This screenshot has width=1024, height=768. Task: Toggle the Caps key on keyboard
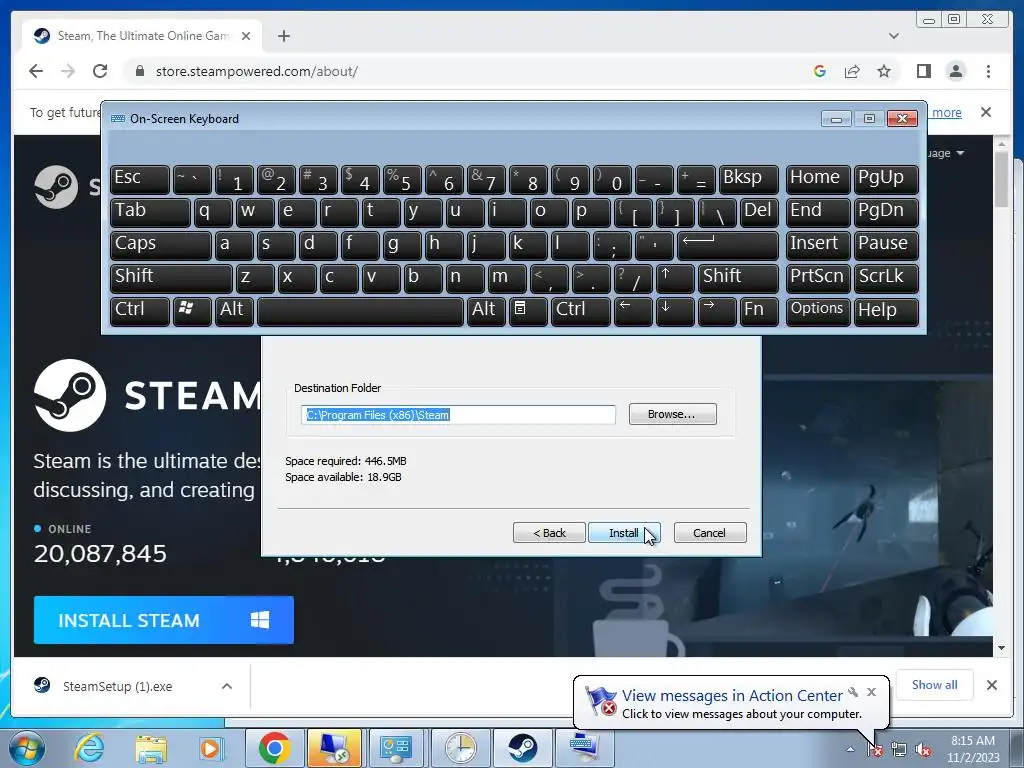161,245
